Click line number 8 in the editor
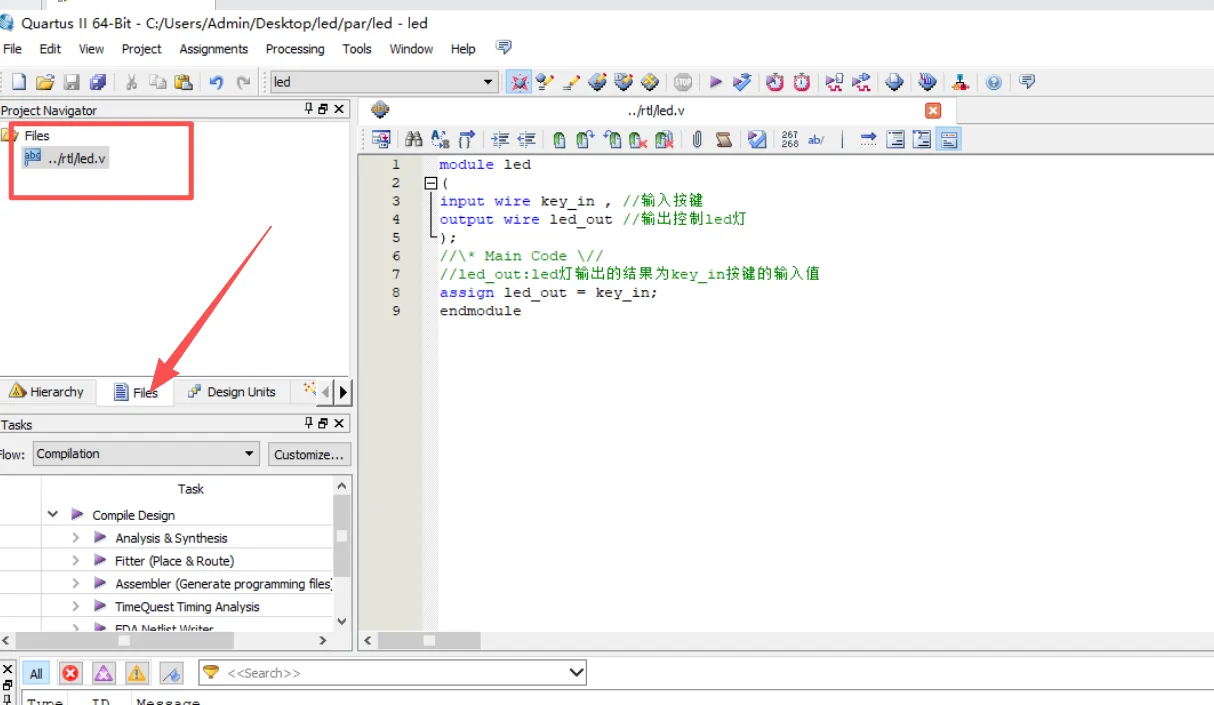1214x705 pixels. click(x=395, y=292)
